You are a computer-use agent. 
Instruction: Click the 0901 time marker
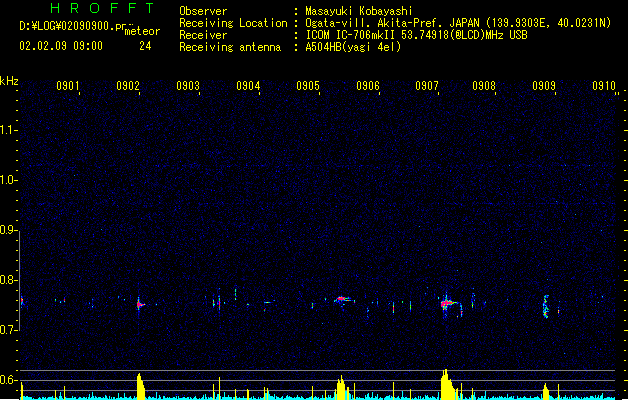68,85
